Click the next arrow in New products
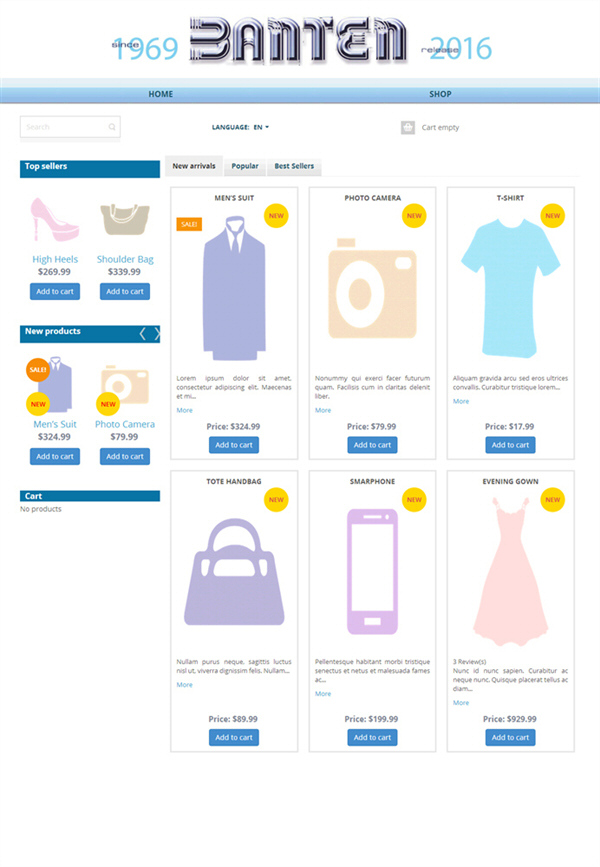 tap(157, 333)
